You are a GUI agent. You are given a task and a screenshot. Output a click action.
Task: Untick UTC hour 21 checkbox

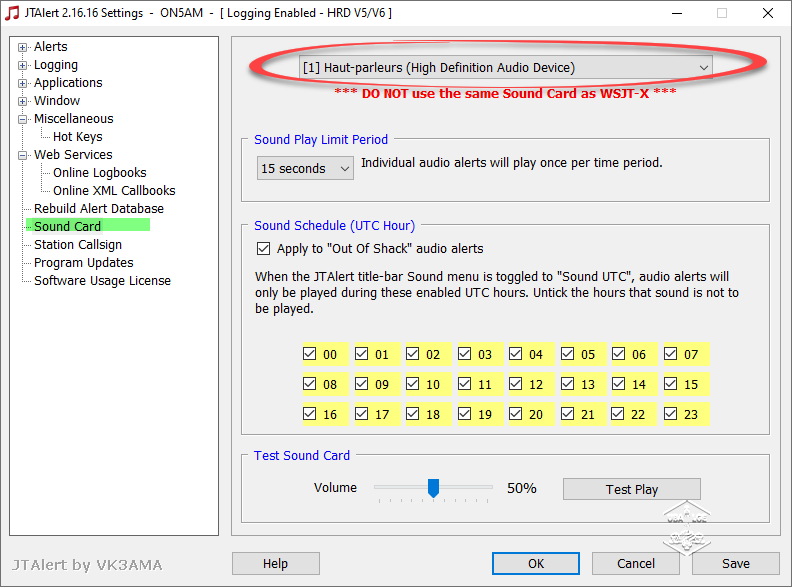point(567,414)
